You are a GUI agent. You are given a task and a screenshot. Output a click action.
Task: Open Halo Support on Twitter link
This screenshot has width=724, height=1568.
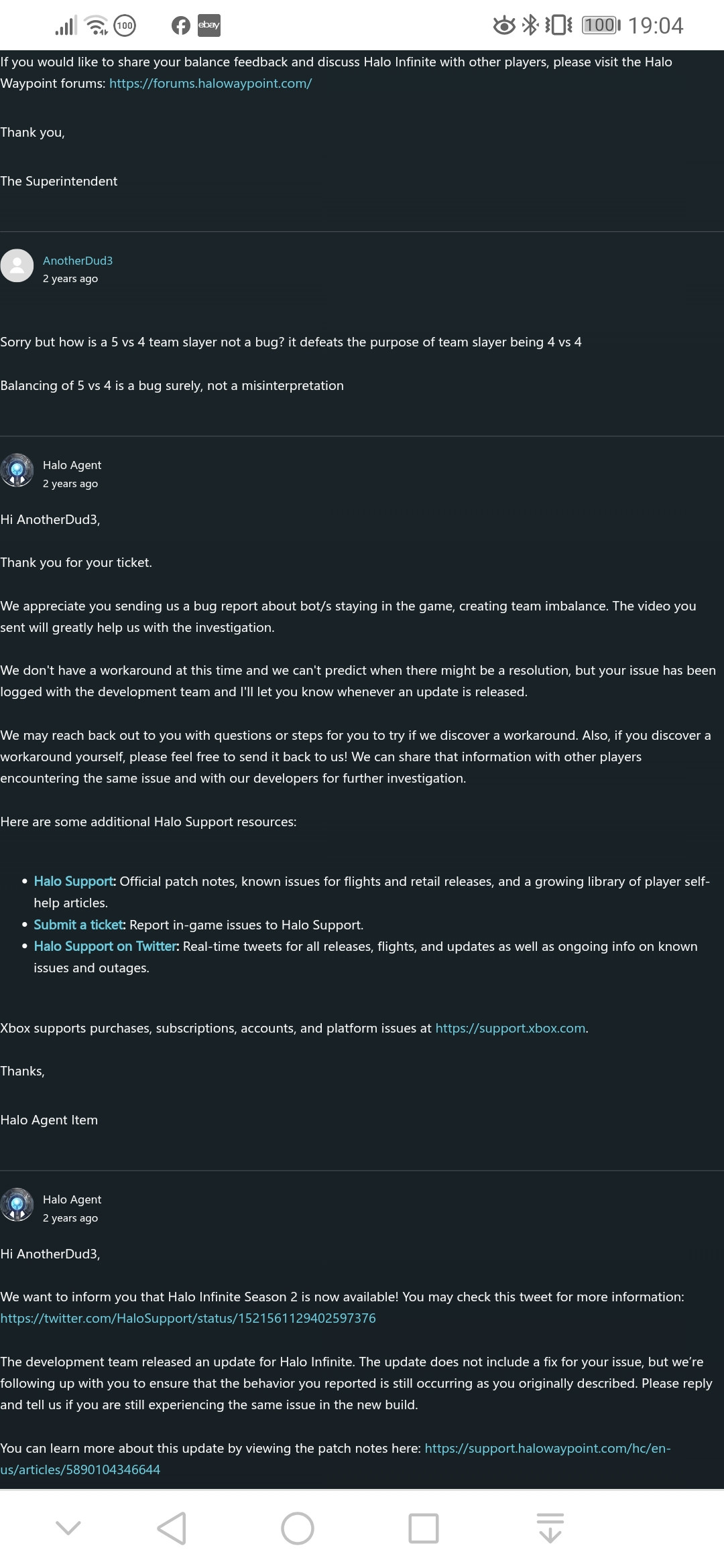click(x=106, y=946)
